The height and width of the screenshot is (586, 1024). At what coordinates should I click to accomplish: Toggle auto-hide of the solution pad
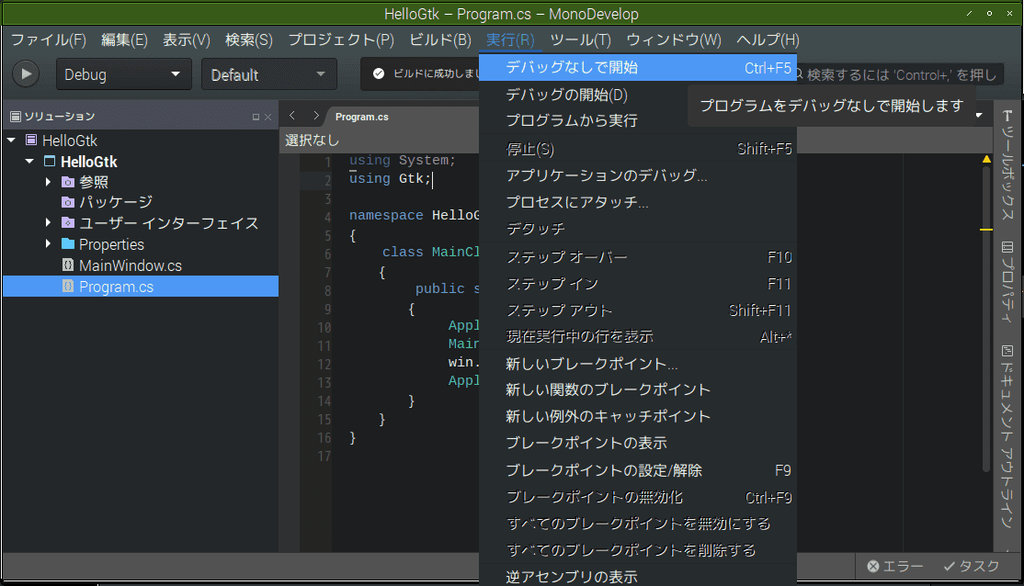tap(255, 117)
